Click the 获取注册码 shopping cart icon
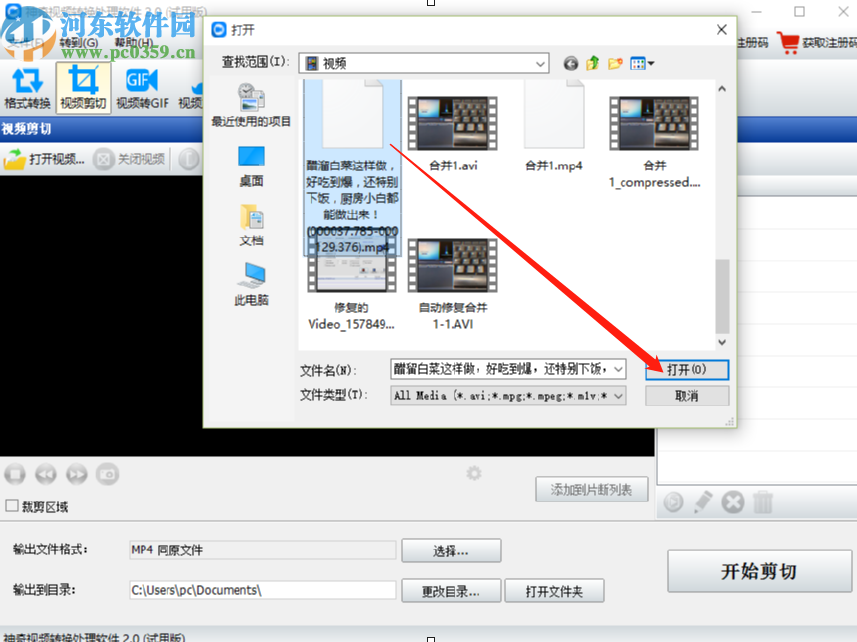The width and height of the screenshot is (857, 642). (789, 43)
